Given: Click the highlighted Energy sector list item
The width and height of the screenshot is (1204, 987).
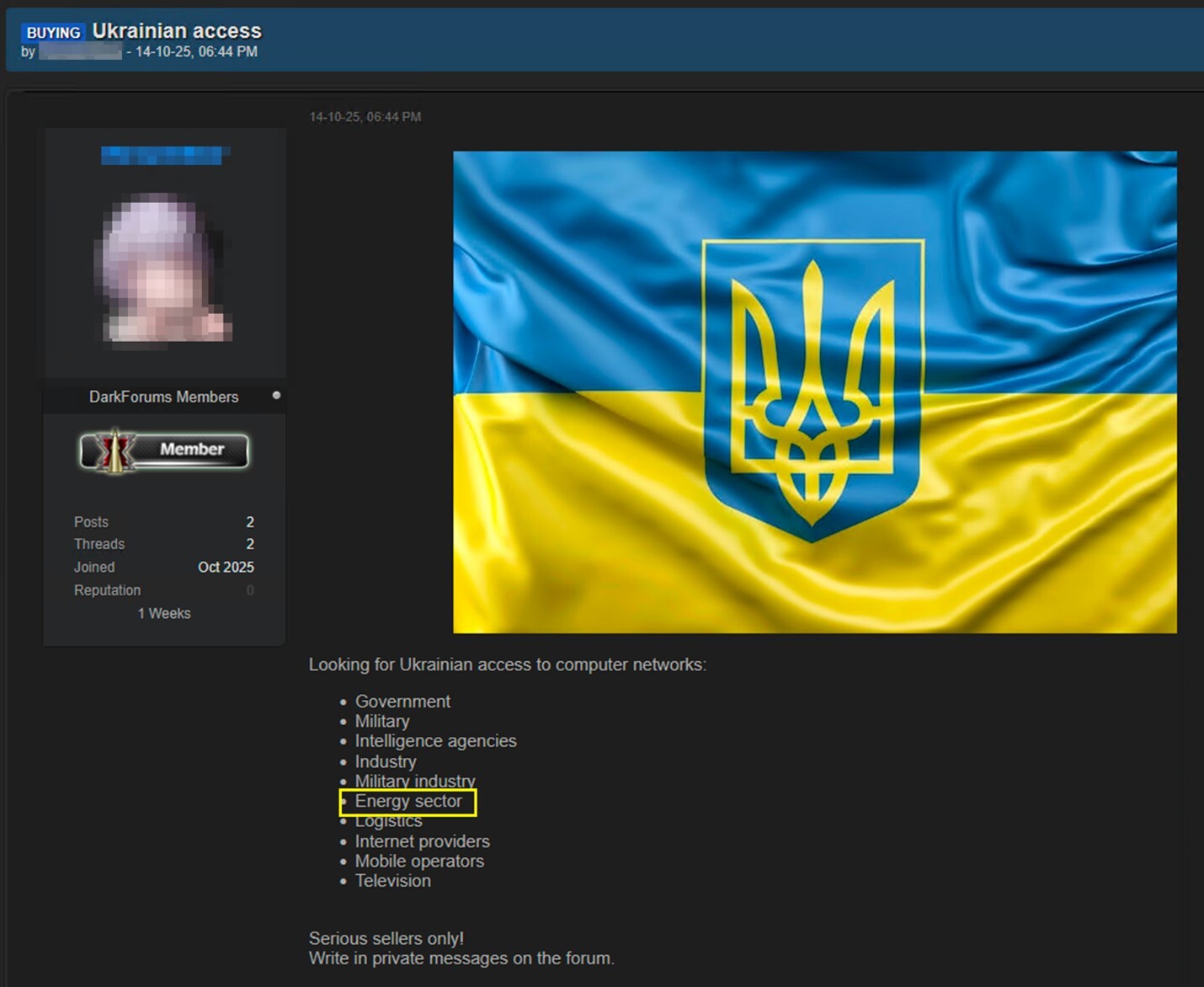Looking at the screenshot, I should tap(408, 802).
